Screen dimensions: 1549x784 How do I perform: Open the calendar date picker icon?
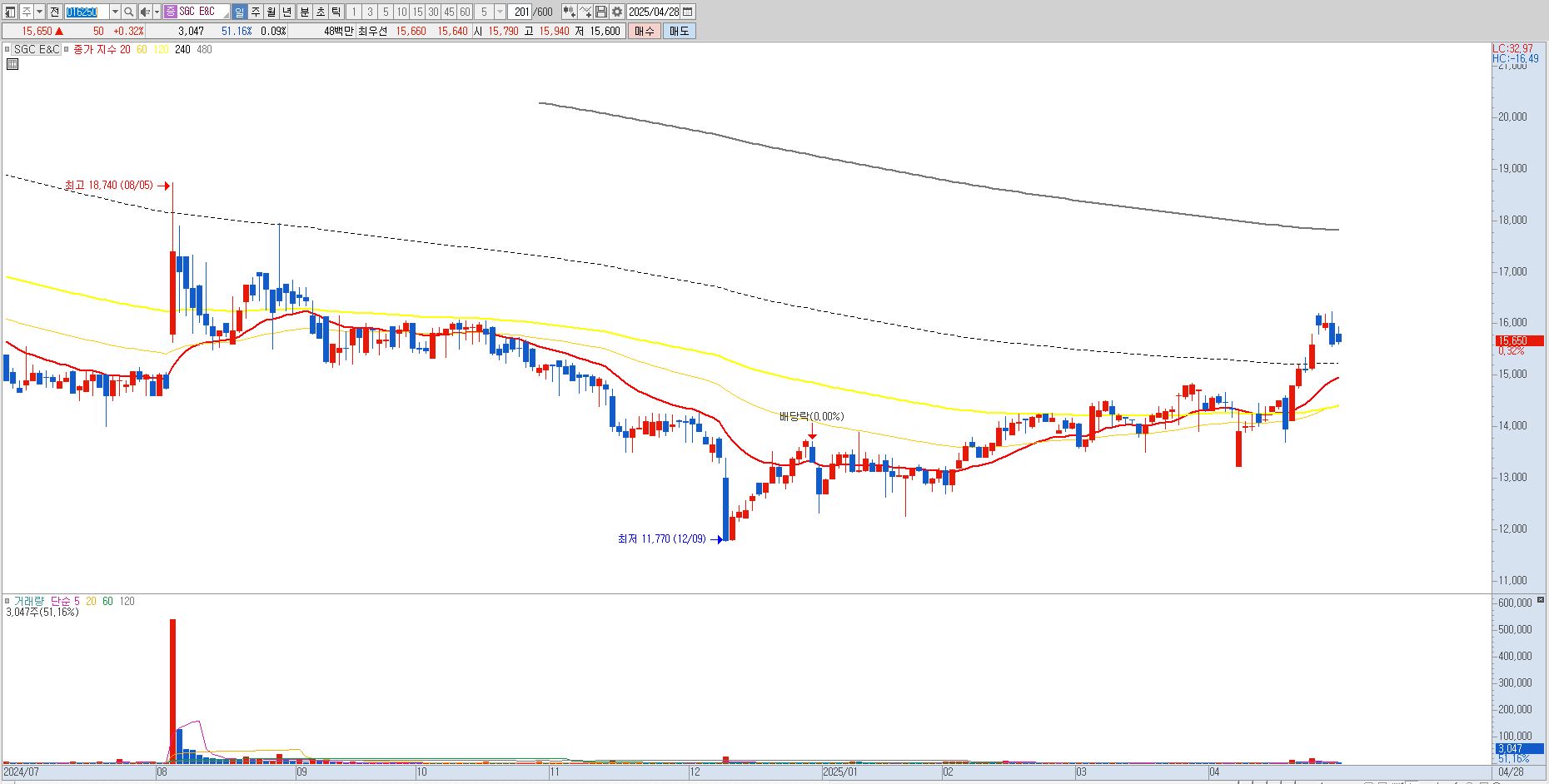688,12
